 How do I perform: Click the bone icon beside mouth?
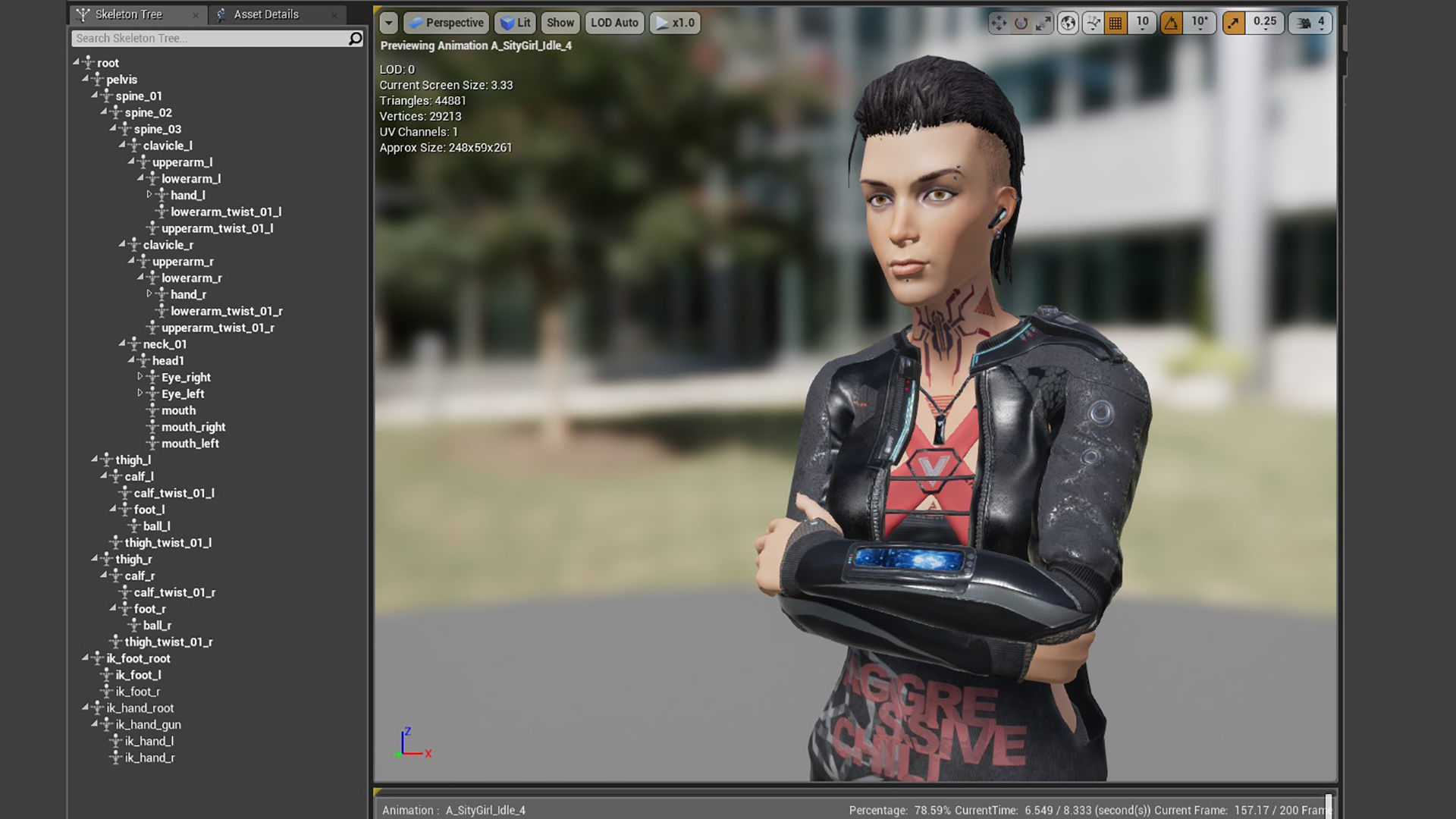pos(152,410)
